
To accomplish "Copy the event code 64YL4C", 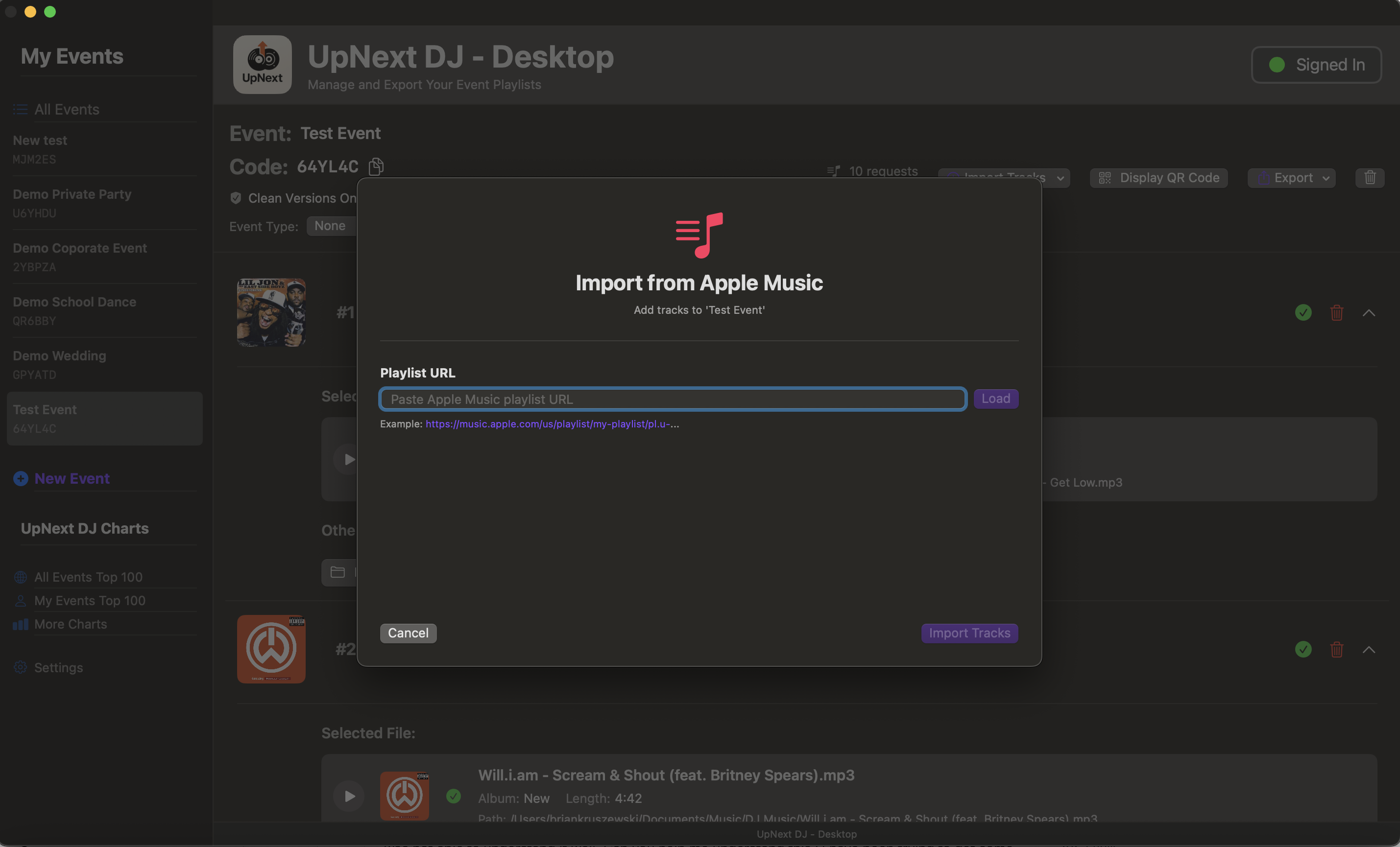I will pos(376,166).
